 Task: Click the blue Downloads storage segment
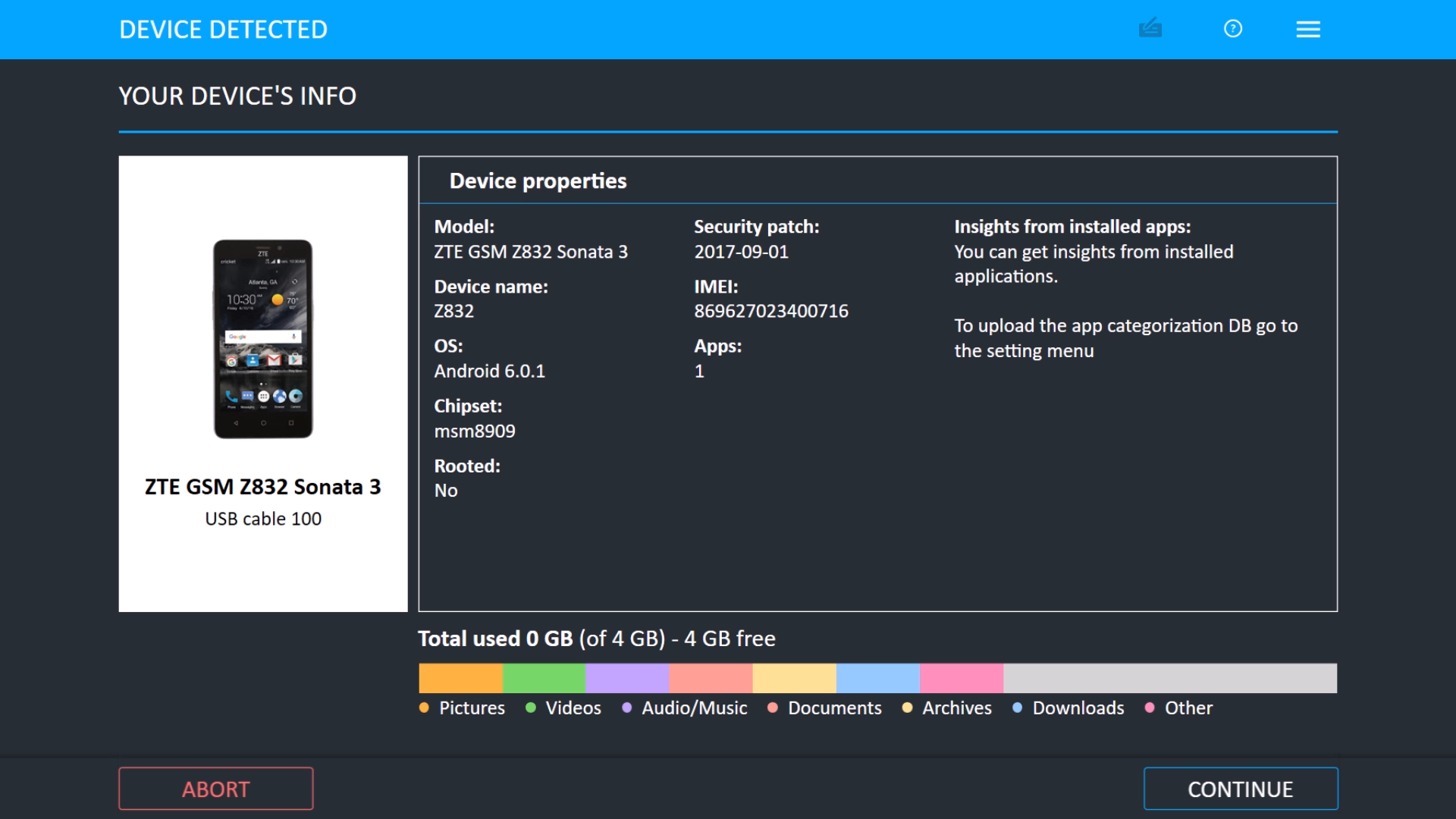point(877,678)
